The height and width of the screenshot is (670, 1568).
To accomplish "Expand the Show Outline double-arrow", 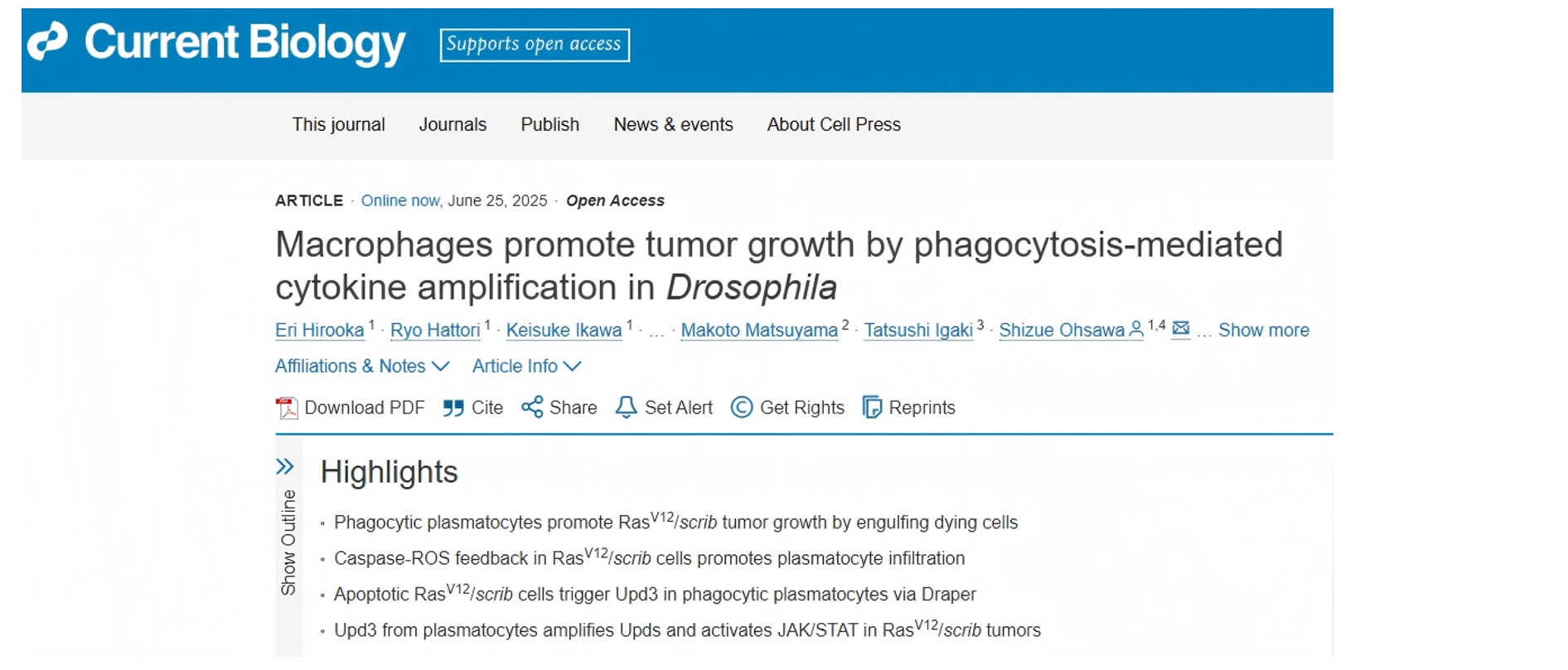I will pos(285,467).
